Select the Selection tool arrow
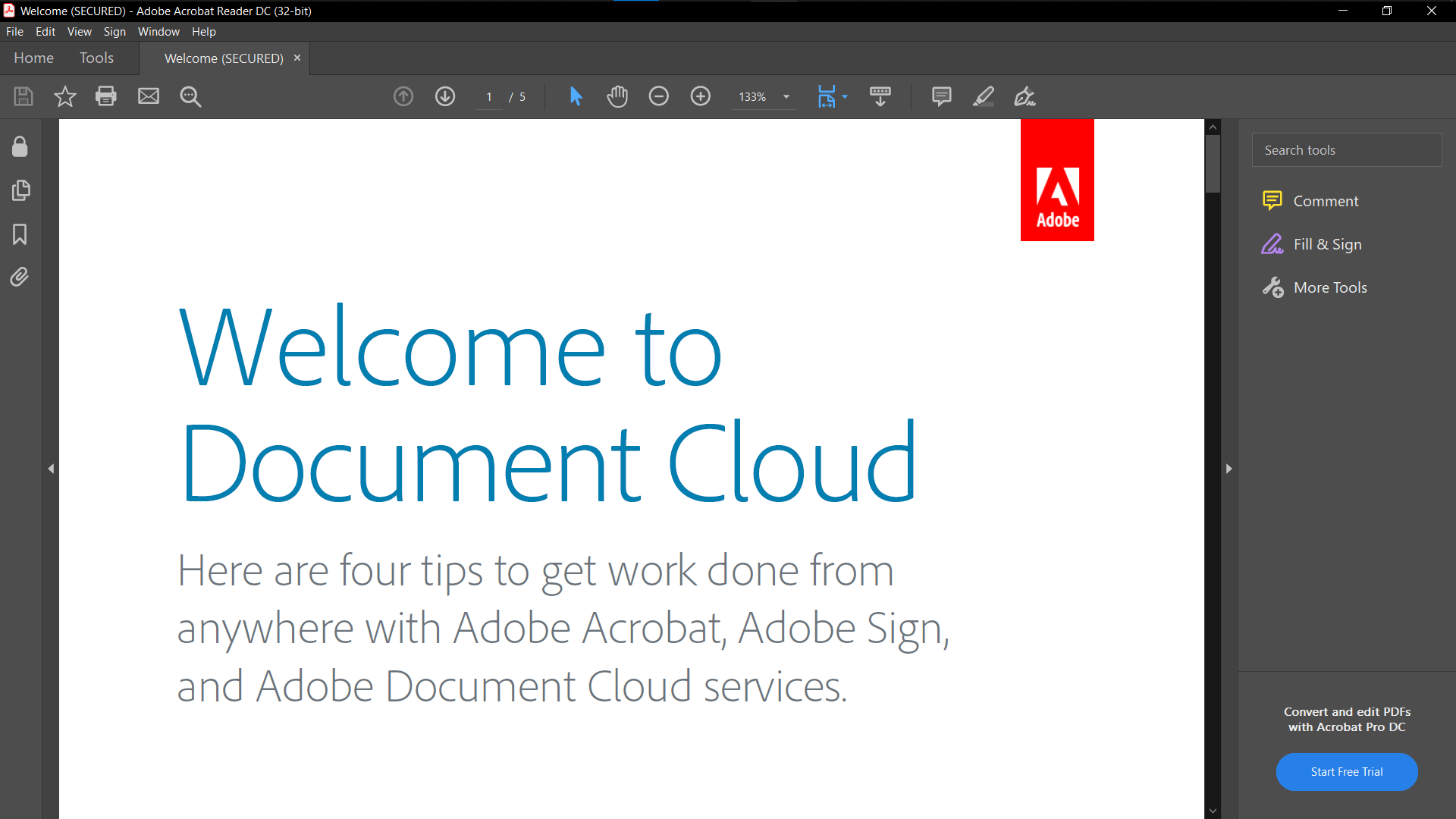 coord(577,96)
